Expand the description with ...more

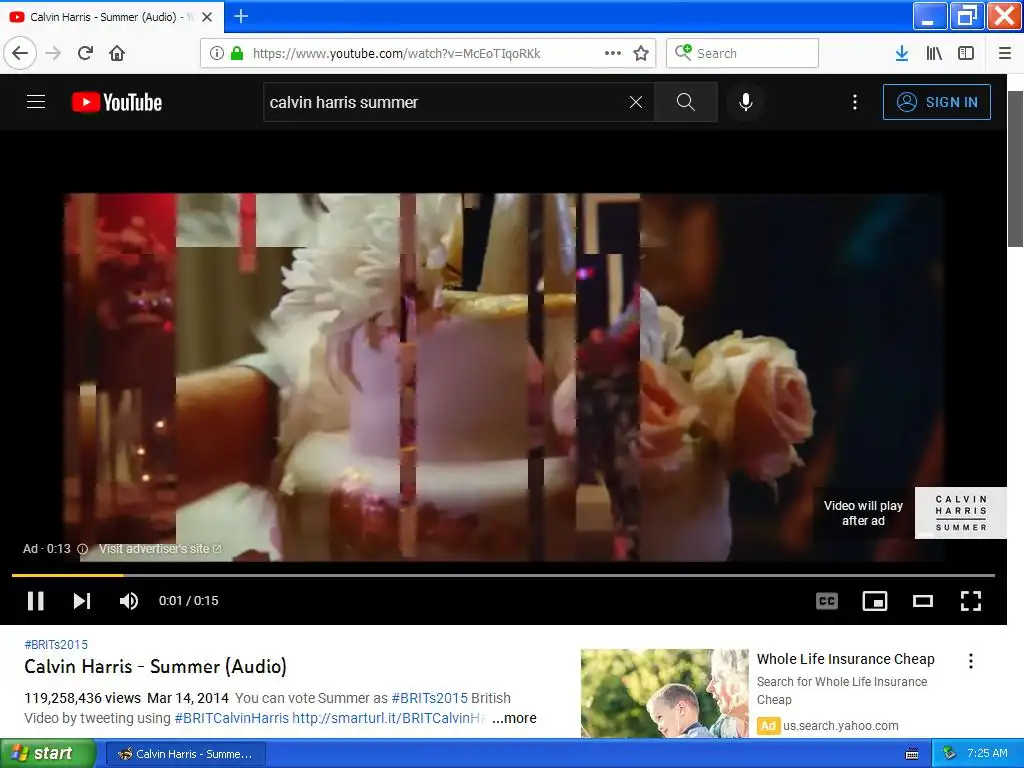pyautogui.click(x=514, y=718)
